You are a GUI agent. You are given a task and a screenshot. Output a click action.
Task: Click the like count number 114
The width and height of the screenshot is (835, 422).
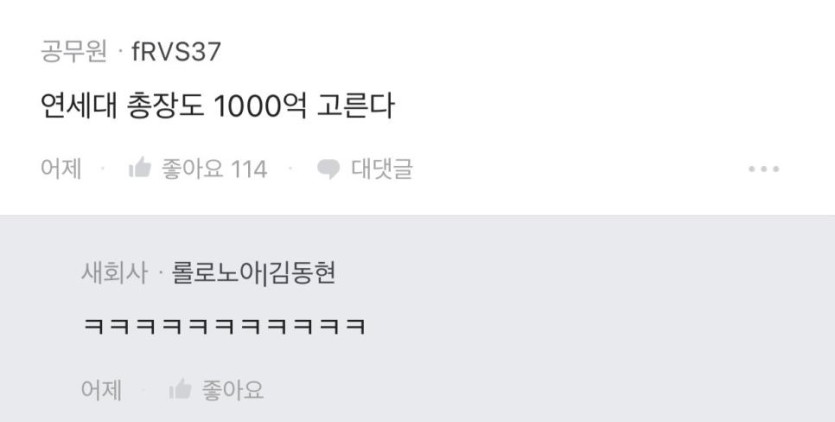point(249,169)
